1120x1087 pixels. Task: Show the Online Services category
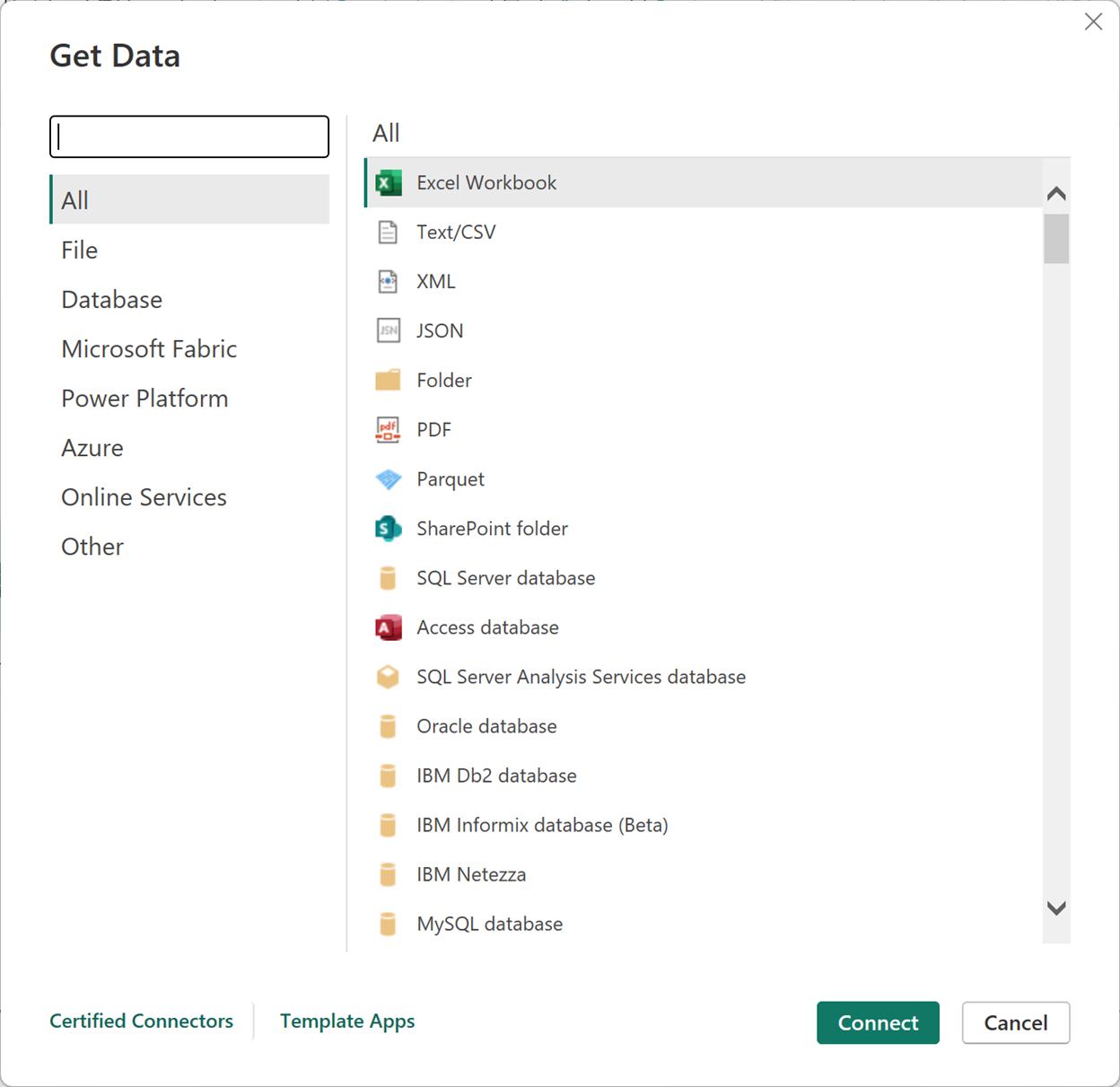click(144, 497)
